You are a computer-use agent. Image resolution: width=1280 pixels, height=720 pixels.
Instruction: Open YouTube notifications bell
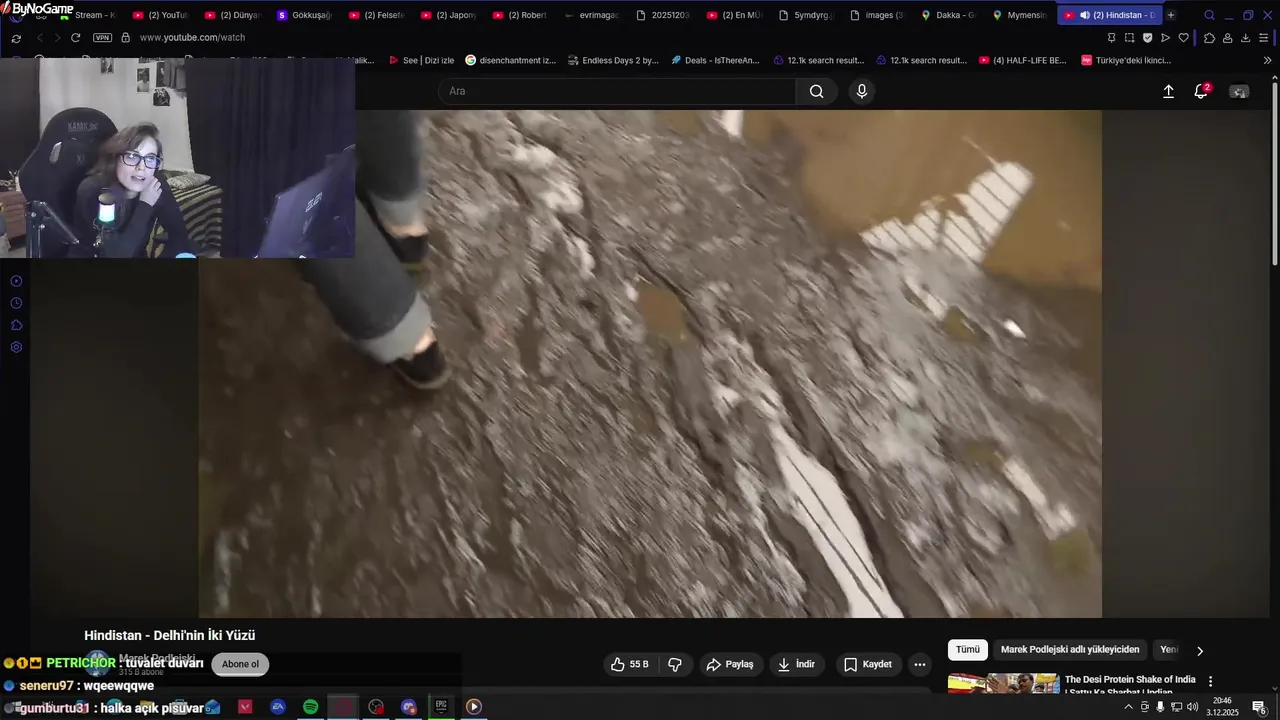[x=1201, y=91]
